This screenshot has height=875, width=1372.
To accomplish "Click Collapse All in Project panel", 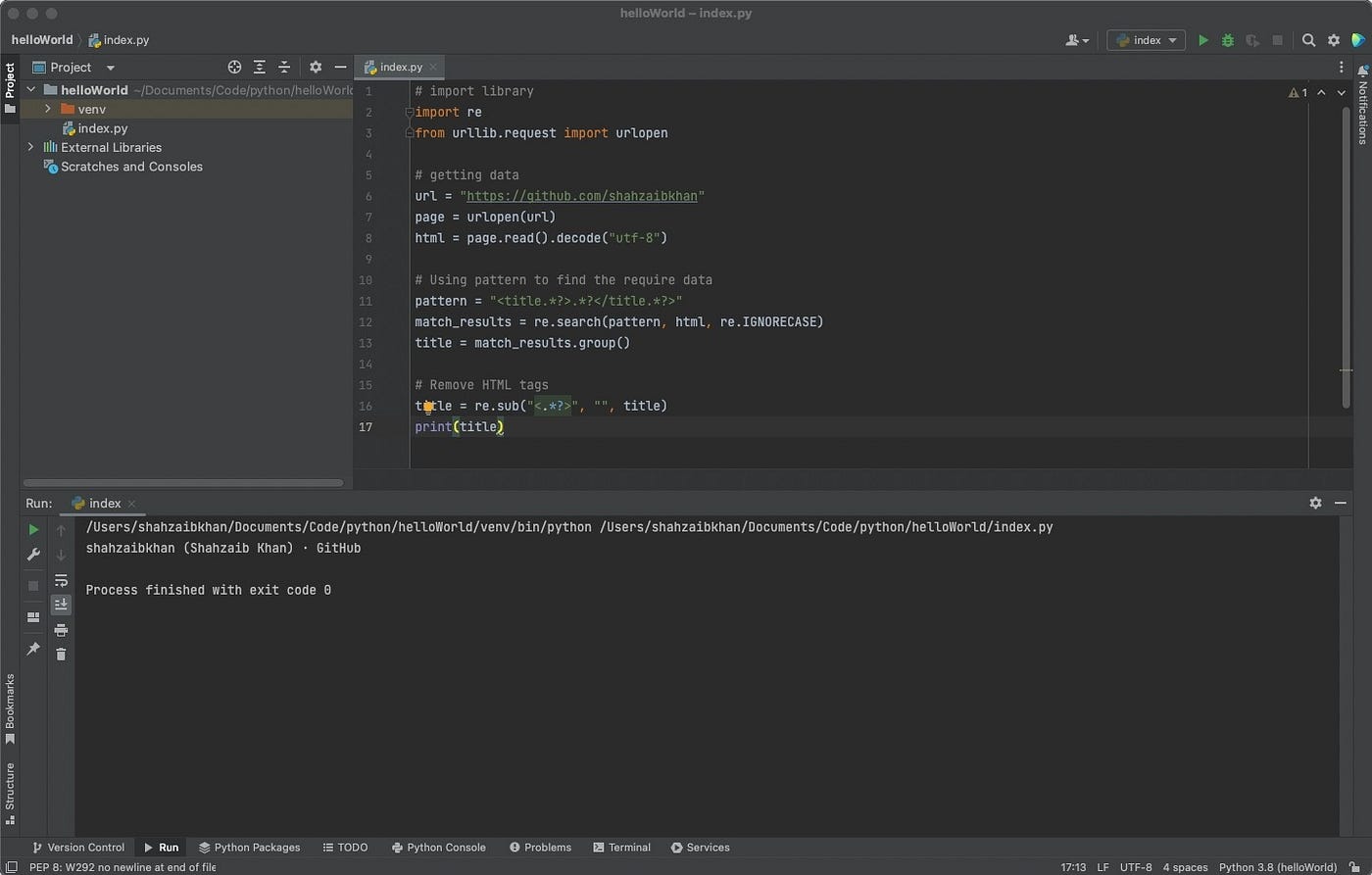I will [x=284, y=68].
